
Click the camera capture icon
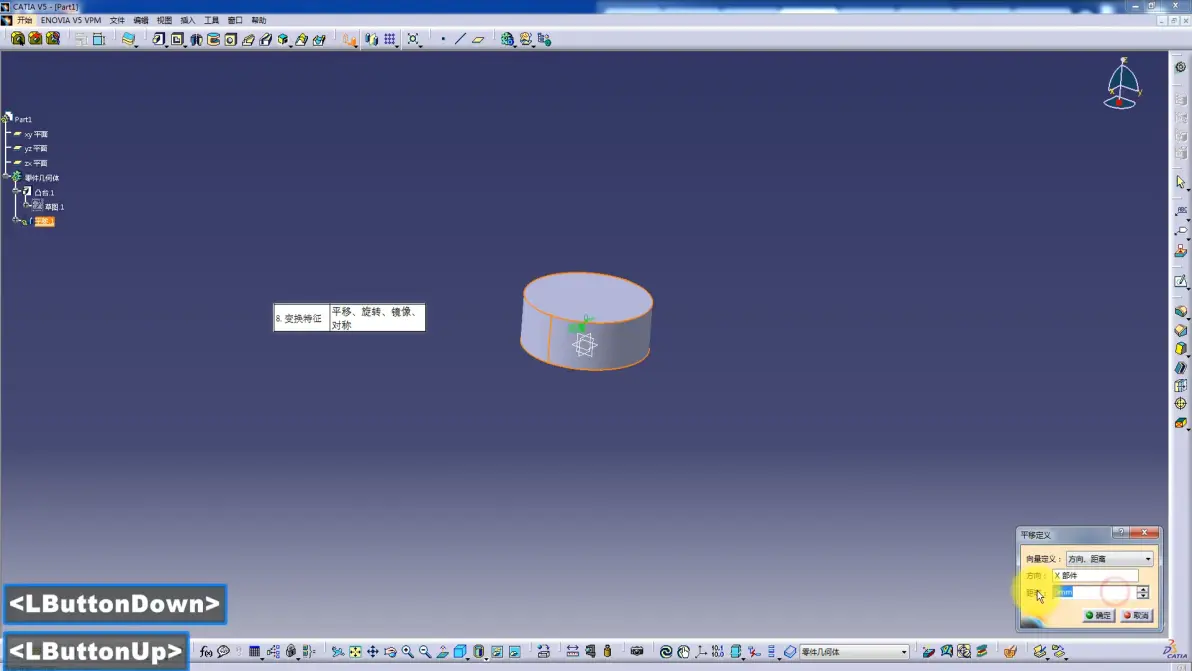tap(637, 651)
